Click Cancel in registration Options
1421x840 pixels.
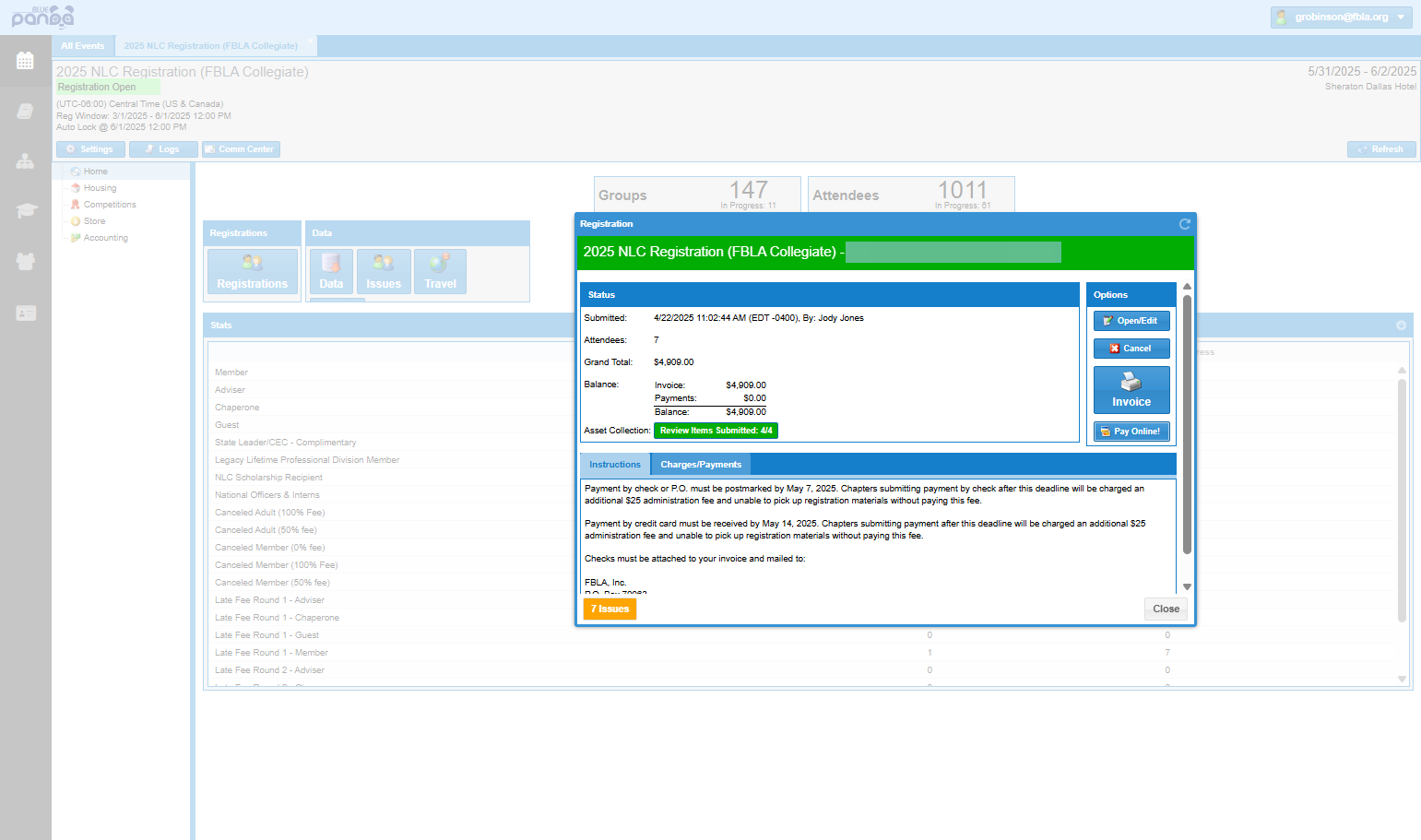pos(1131,349)
